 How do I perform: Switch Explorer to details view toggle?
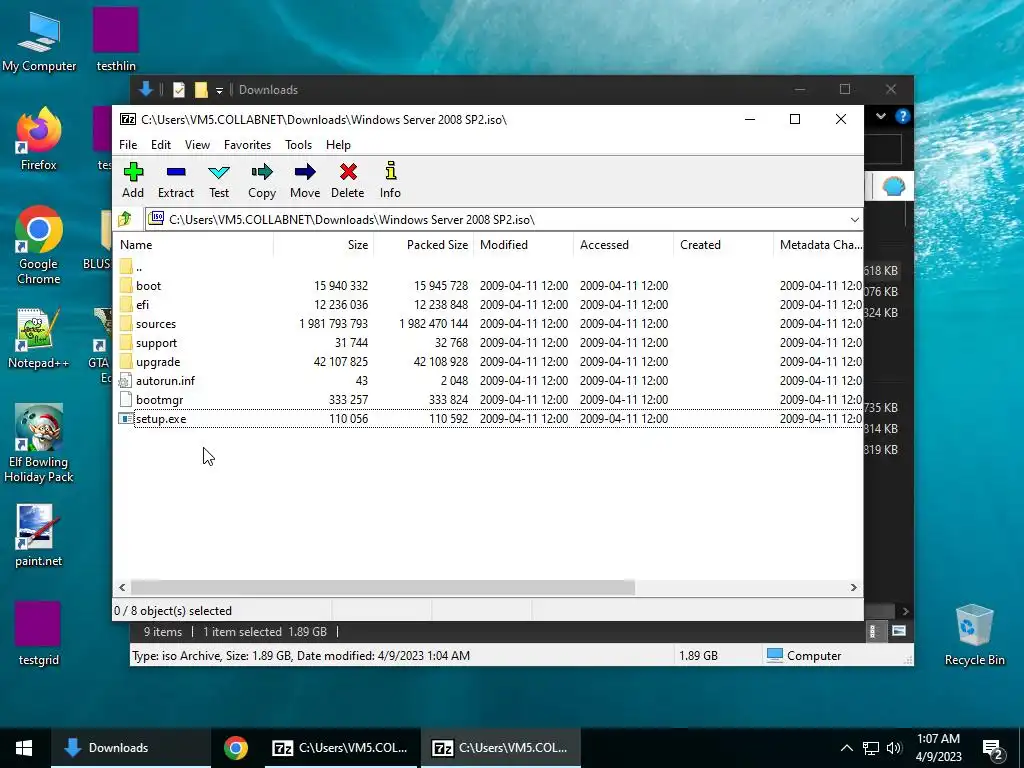pos(873,631)
